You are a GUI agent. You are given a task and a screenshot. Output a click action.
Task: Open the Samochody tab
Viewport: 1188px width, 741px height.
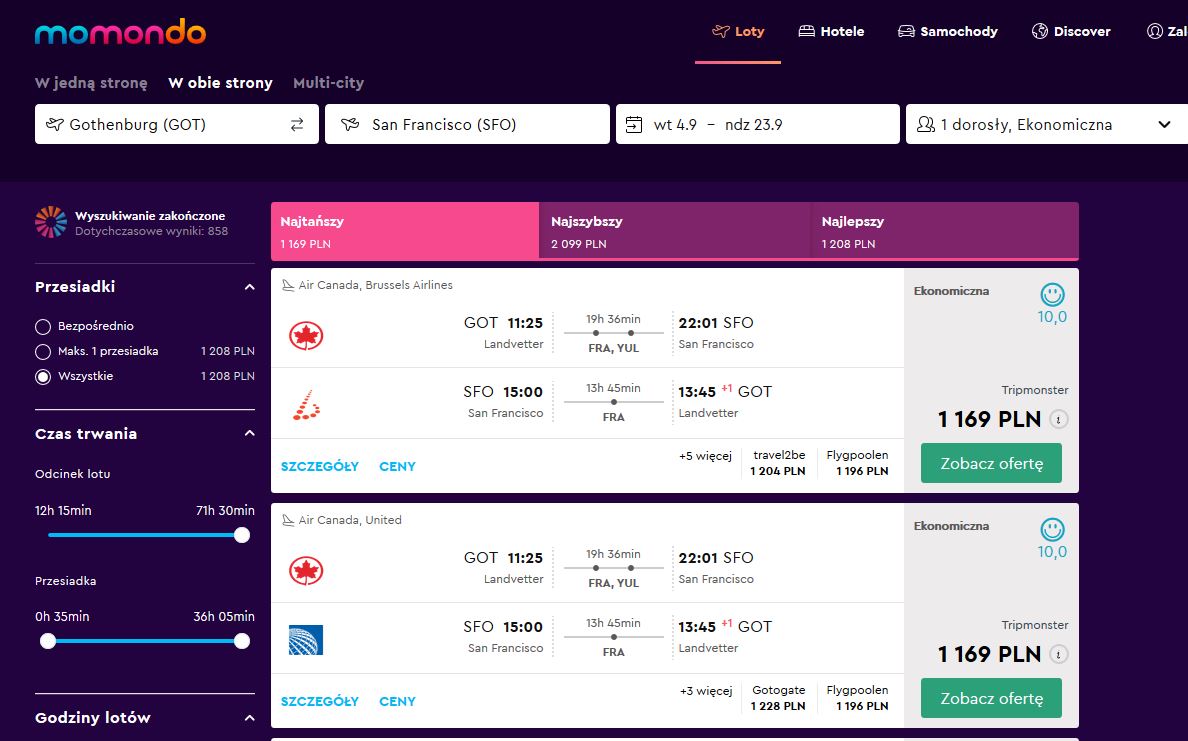pyautogui.click(x=948, y=32)
